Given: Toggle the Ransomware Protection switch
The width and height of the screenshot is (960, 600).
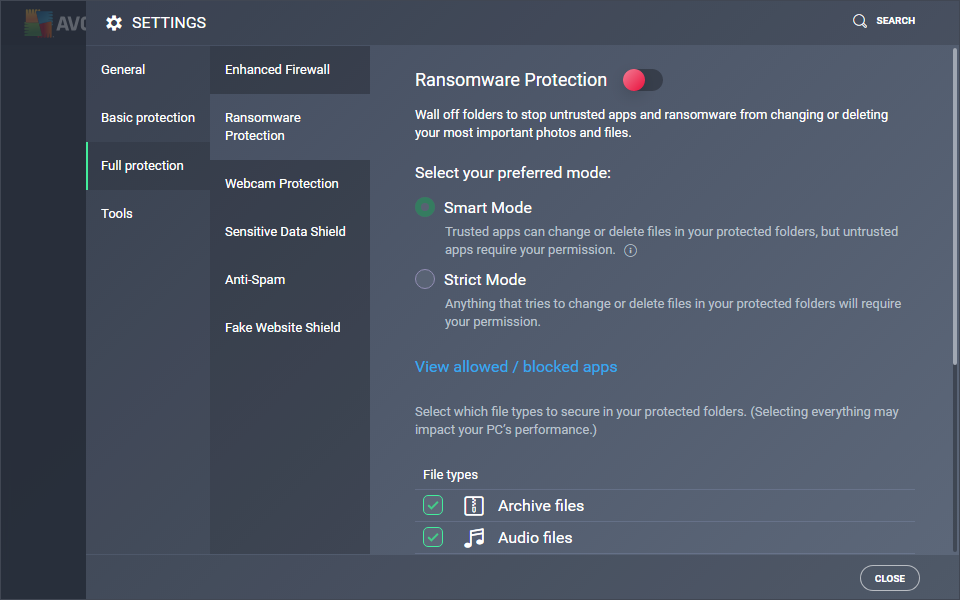Looking at the screenshot, I should pyautogui.click(x=642, y=80).
